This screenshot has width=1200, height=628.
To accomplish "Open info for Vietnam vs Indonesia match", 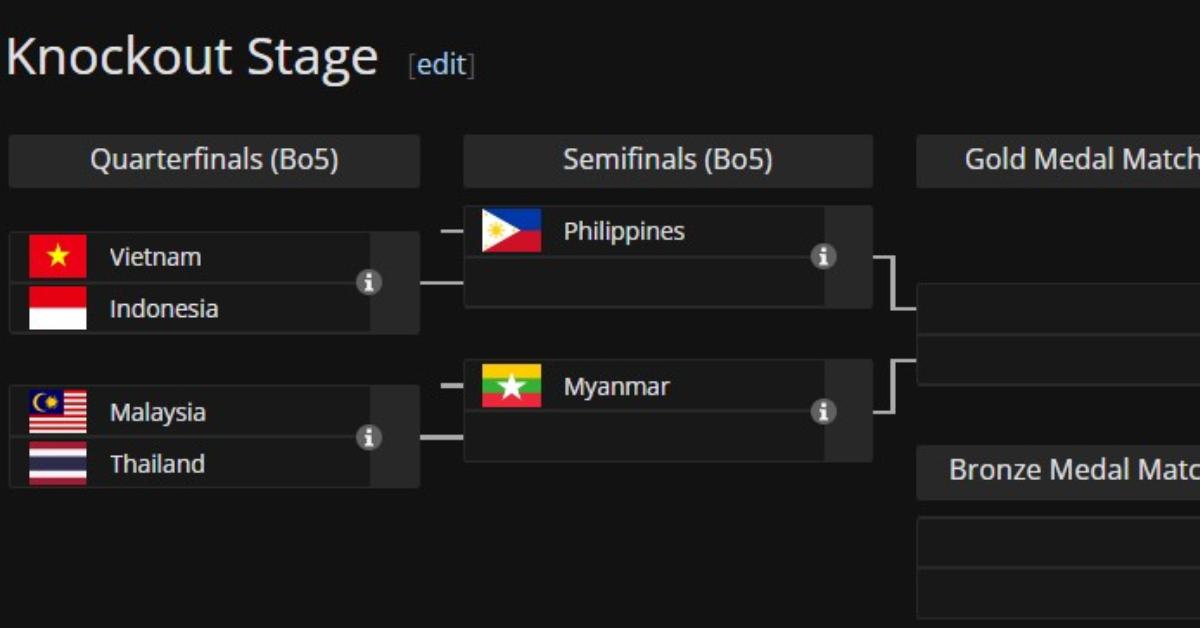I will [369, 283].
